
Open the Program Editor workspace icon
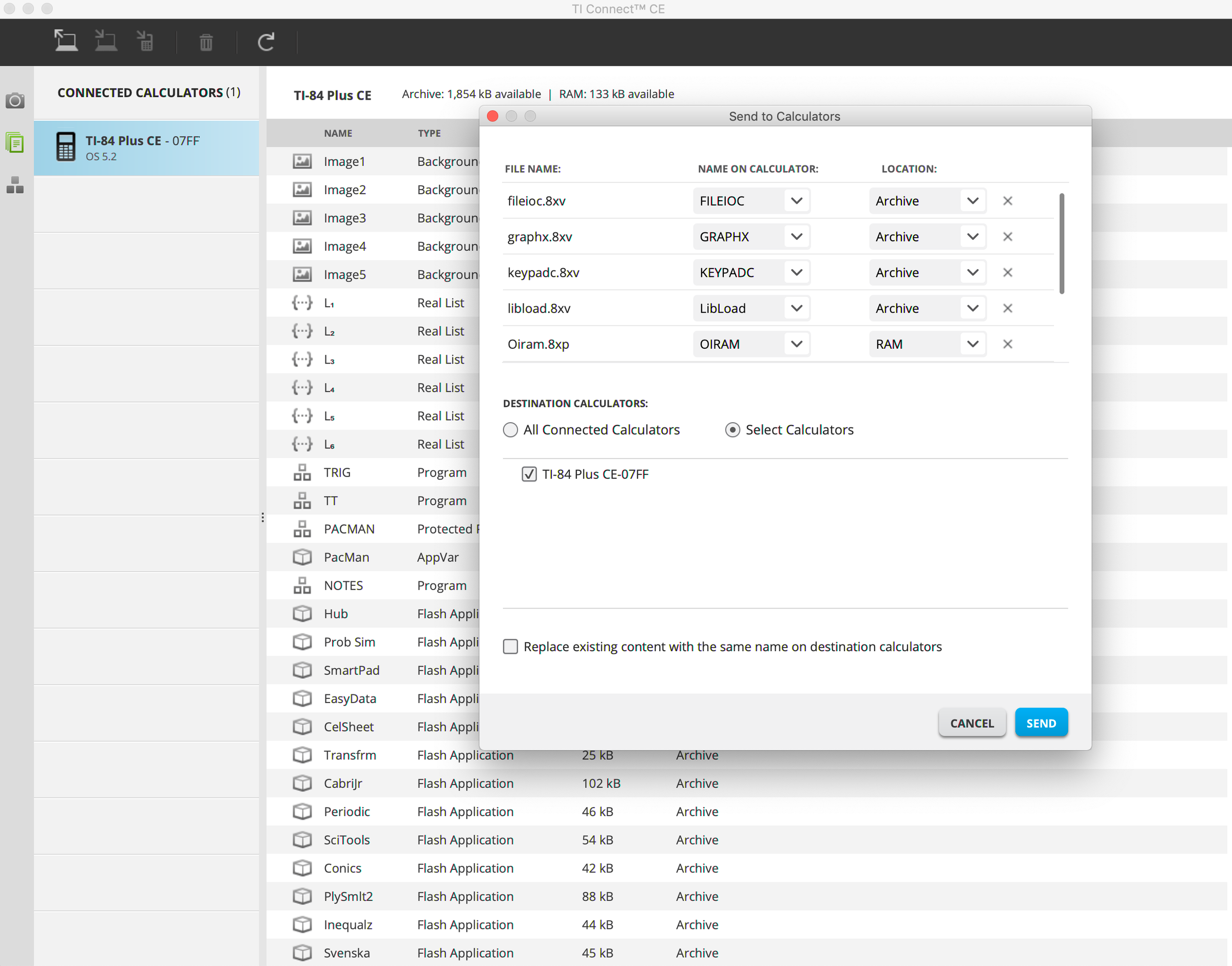point(15,185)
